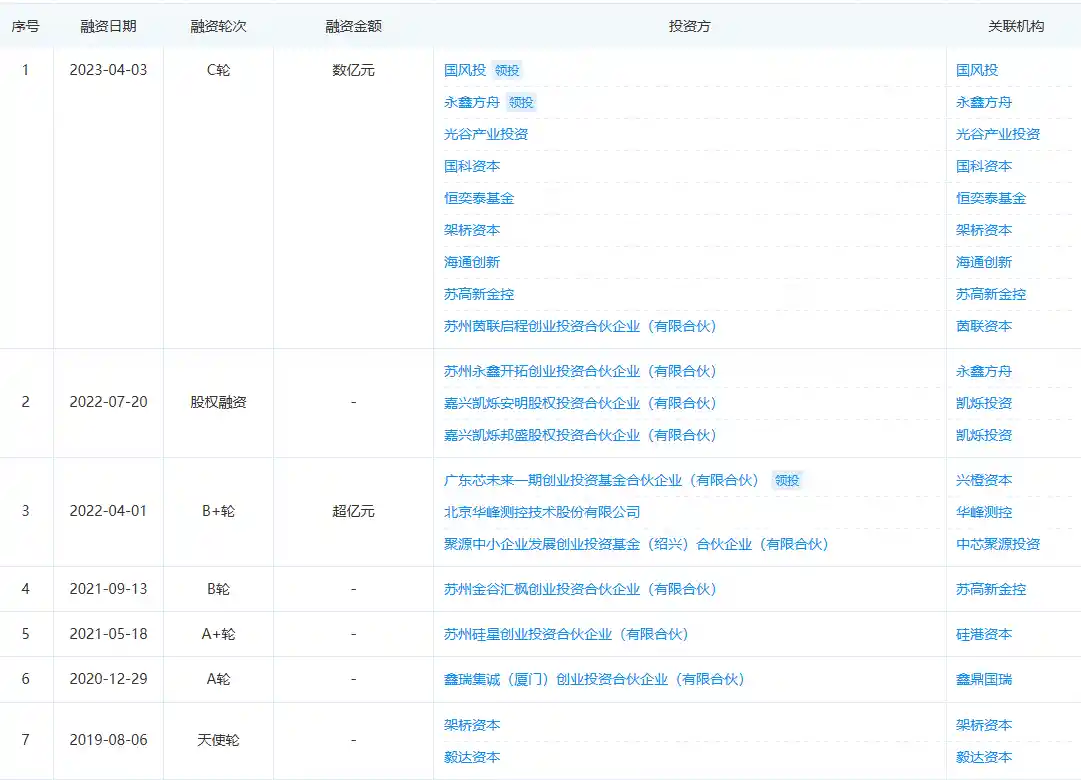Click the 恒奕泰基金 link
Screen dimensions: 1081x780
[478, 198]
